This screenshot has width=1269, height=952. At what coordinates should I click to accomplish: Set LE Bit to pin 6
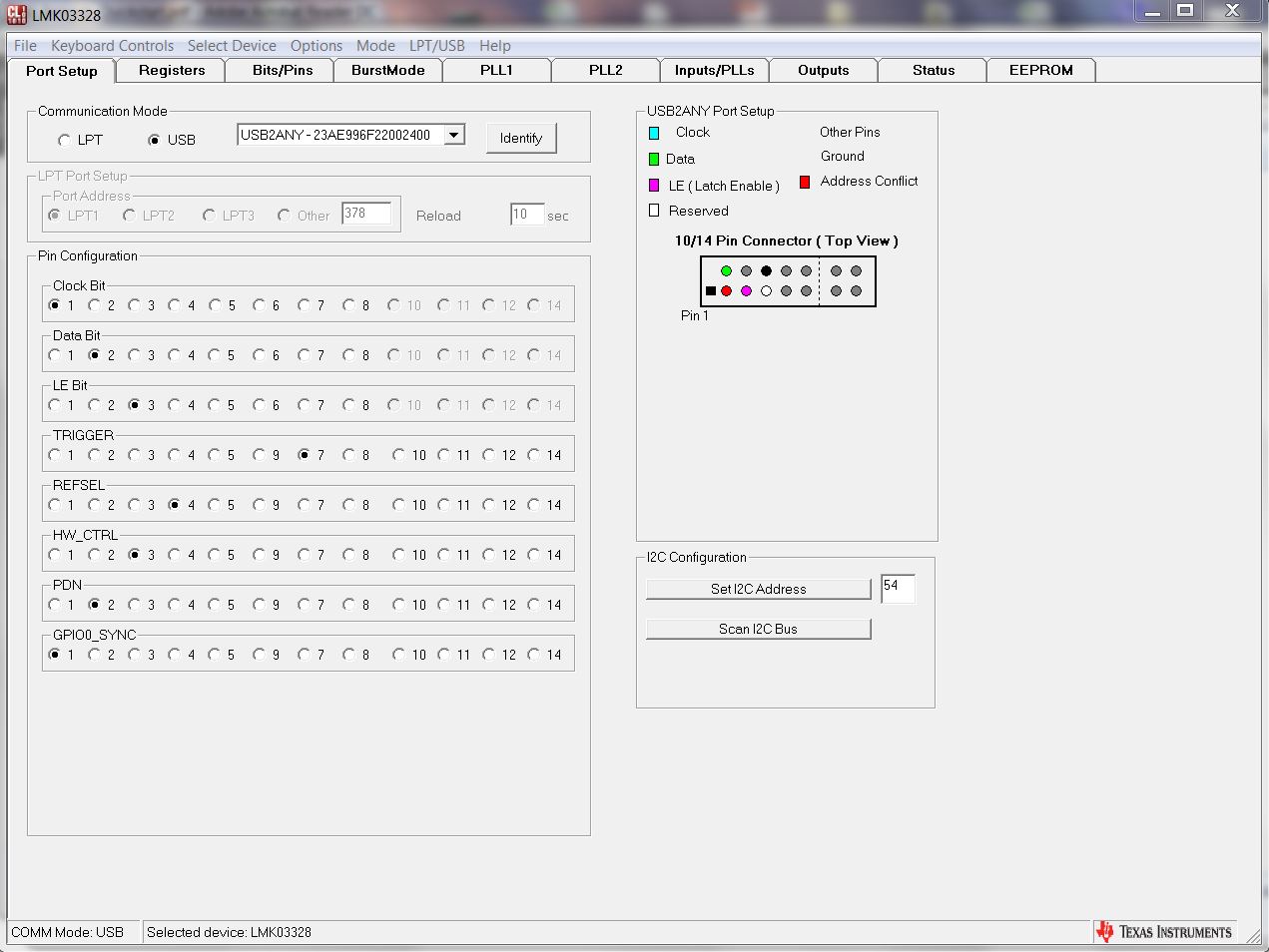tap(259, 405)
